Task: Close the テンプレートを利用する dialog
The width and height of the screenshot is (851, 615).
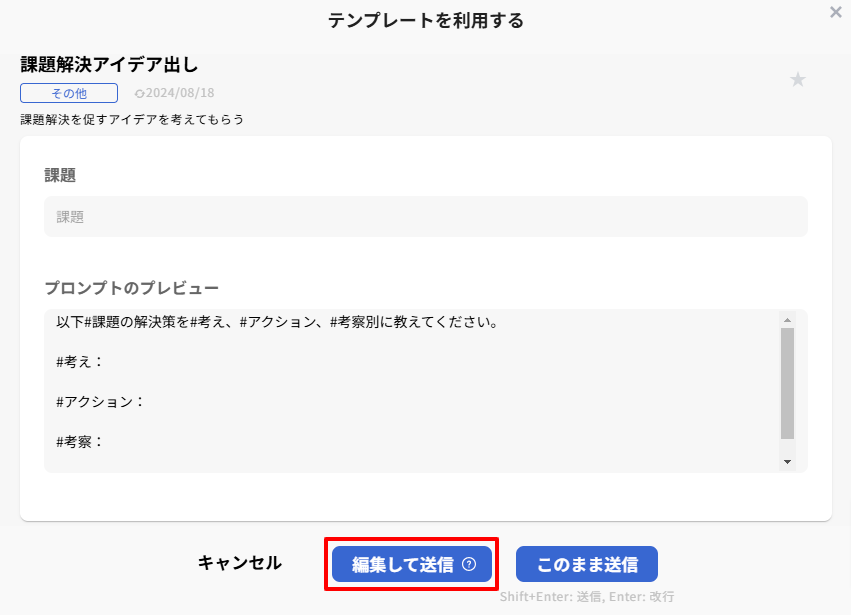Action: (836, 12)
